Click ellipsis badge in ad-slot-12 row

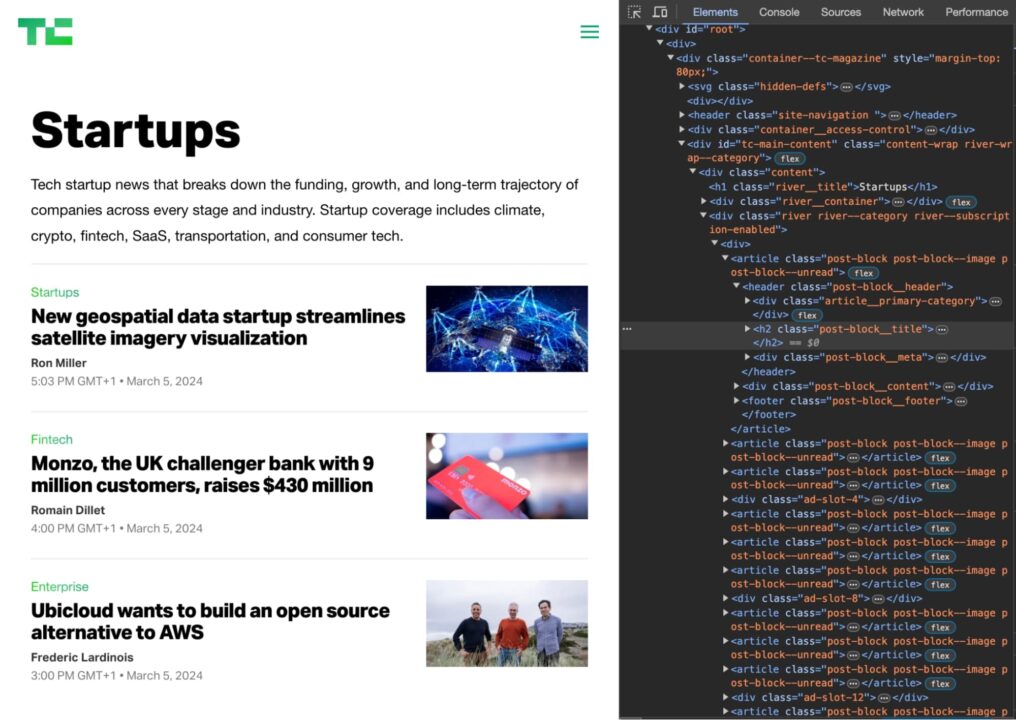(884, 698)
